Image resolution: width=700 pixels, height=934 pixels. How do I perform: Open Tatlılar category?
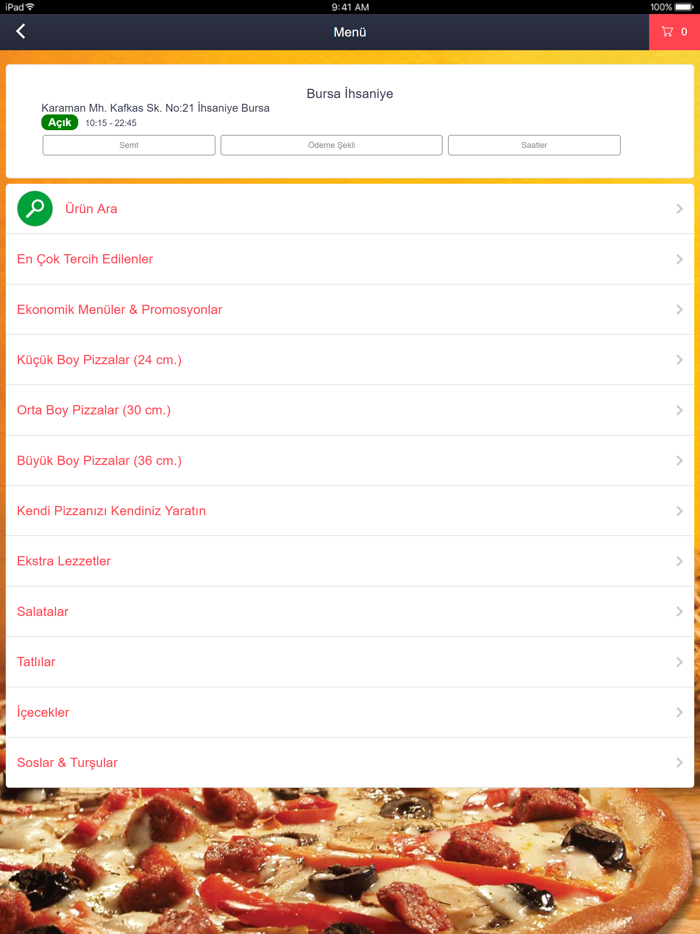click(x=350, y=662)
